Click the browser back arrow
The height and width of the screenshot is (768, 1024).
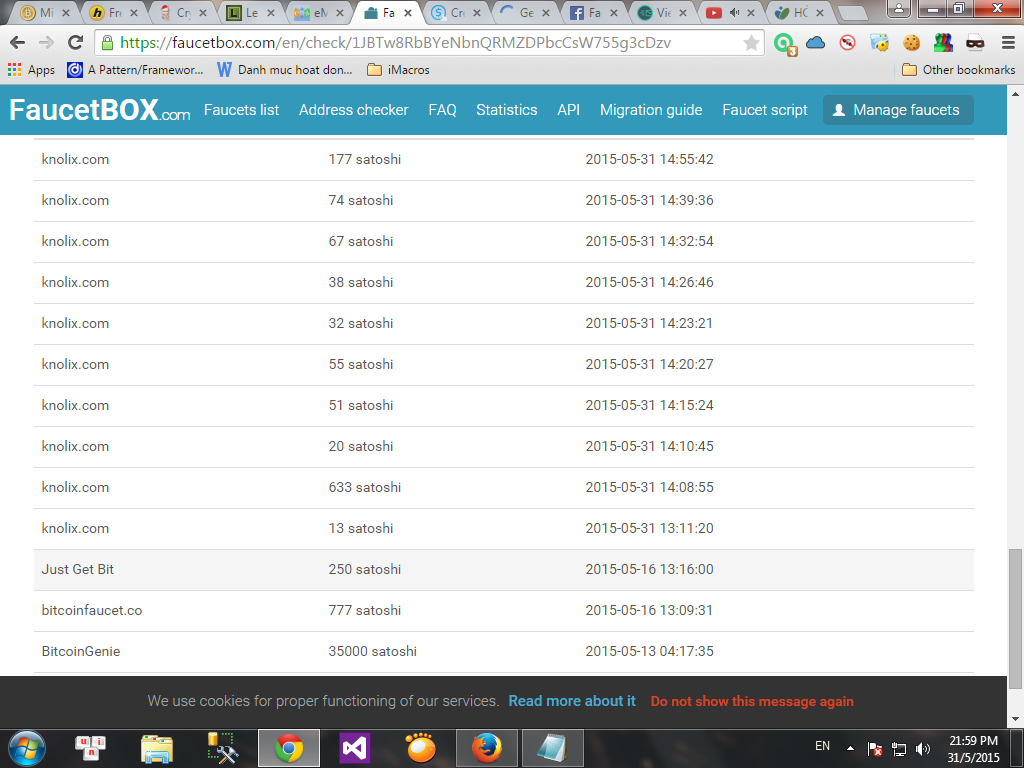[x=18, y=43]
